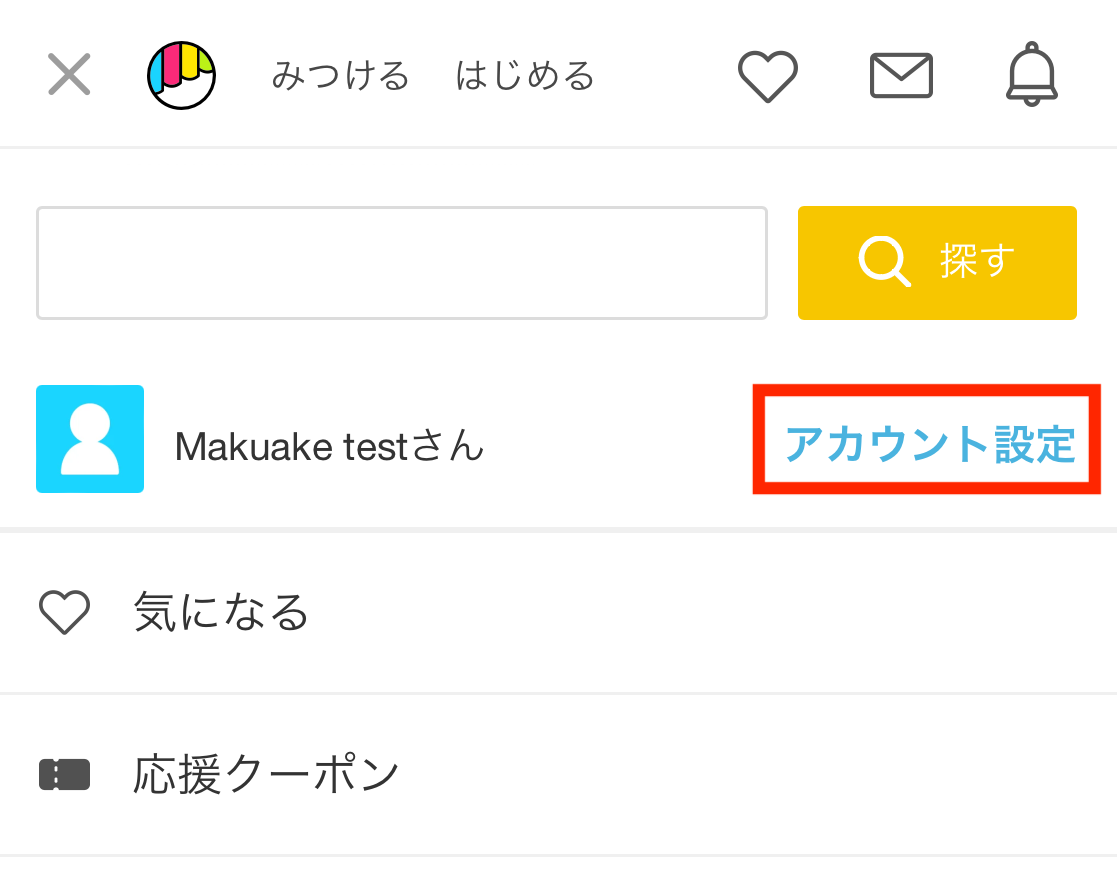Open favorites via the header heart icon
1117x874 pixels.
click(x=767, y=76)
